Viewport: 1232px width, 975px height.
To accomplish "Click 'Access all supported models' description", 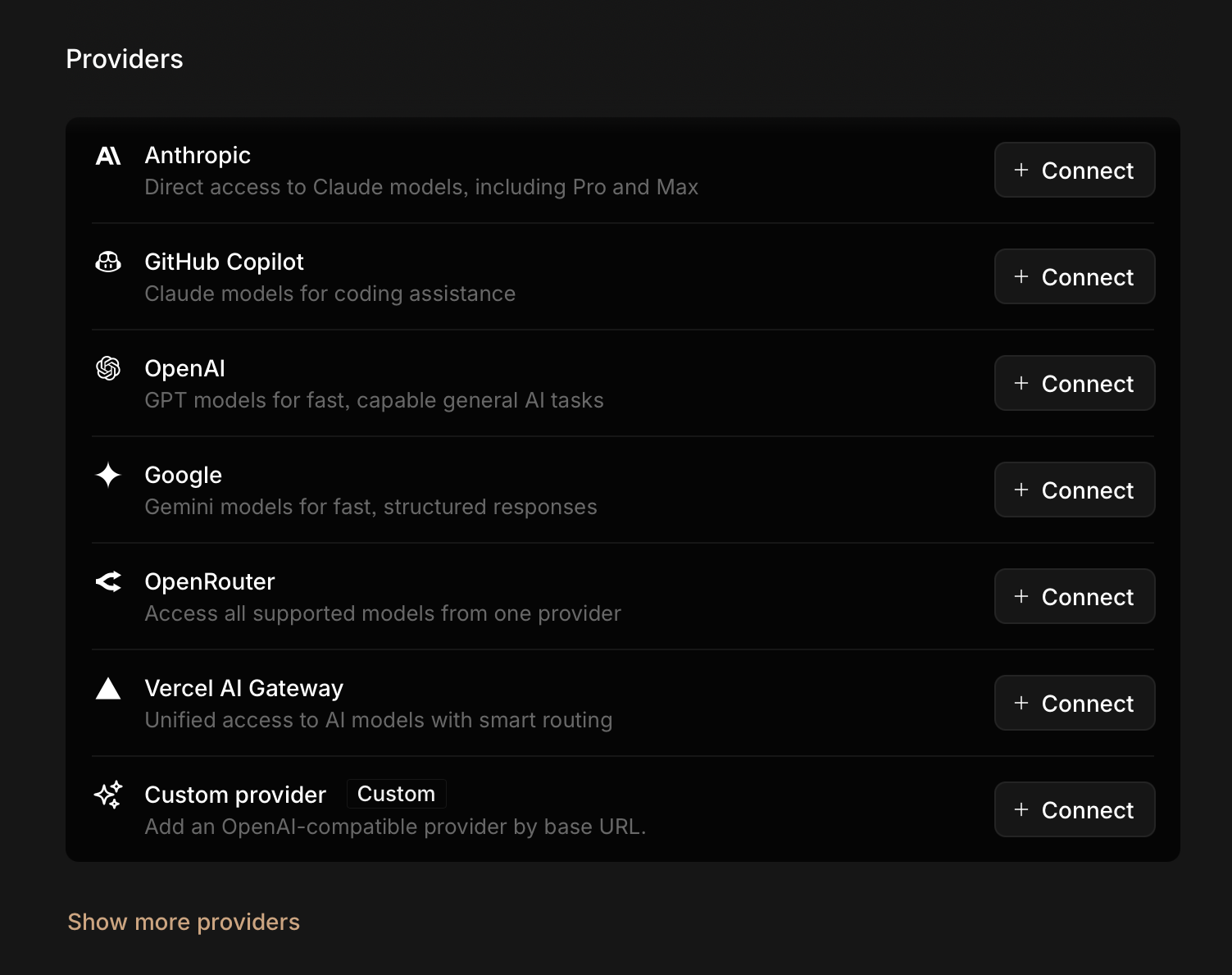I will 383,613.
